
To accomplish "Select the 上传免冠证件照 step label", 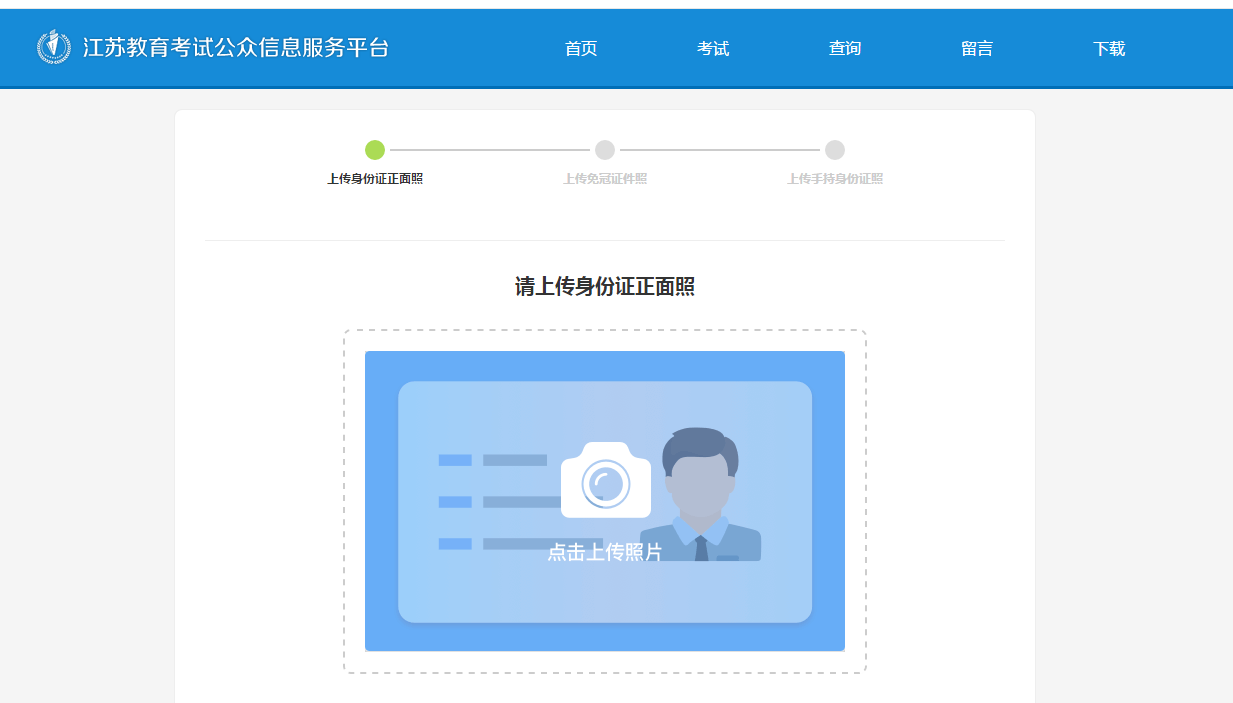I will click(x=605, y=179).
